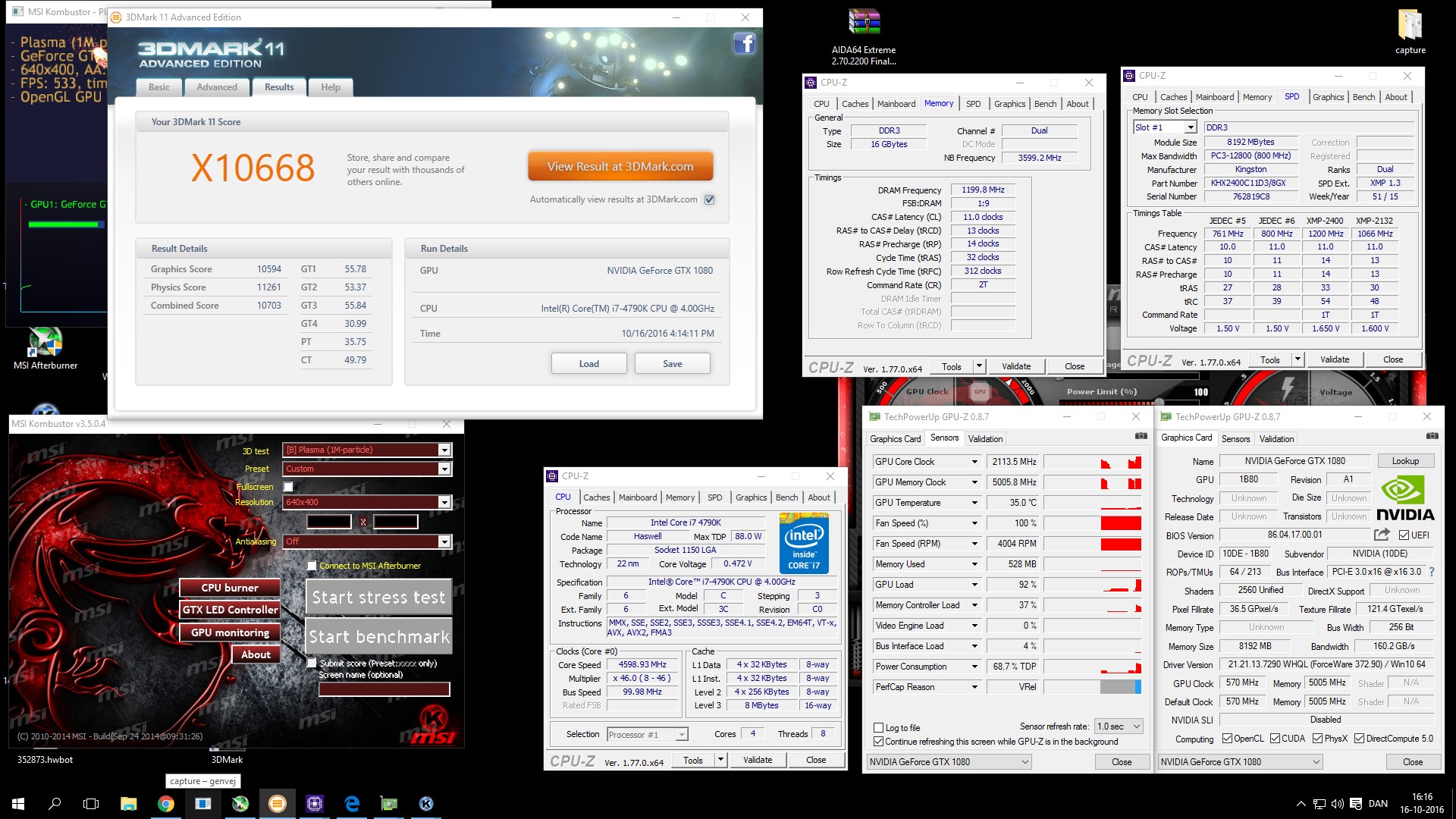
Task: Open Help tab in 3DMark 11
Action: click(x=331, y=87)
